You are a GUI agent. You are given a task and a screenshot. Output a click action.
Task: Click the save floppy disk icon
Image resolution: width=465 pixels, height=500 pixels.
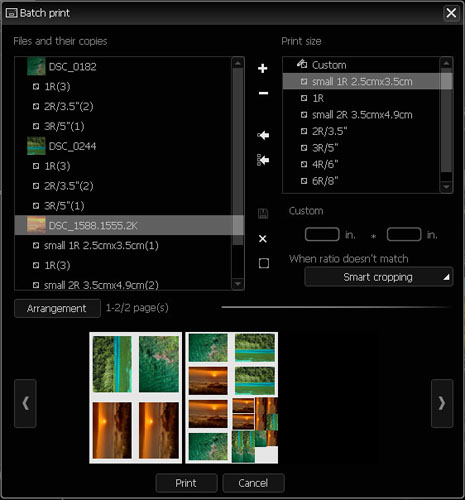263,213
